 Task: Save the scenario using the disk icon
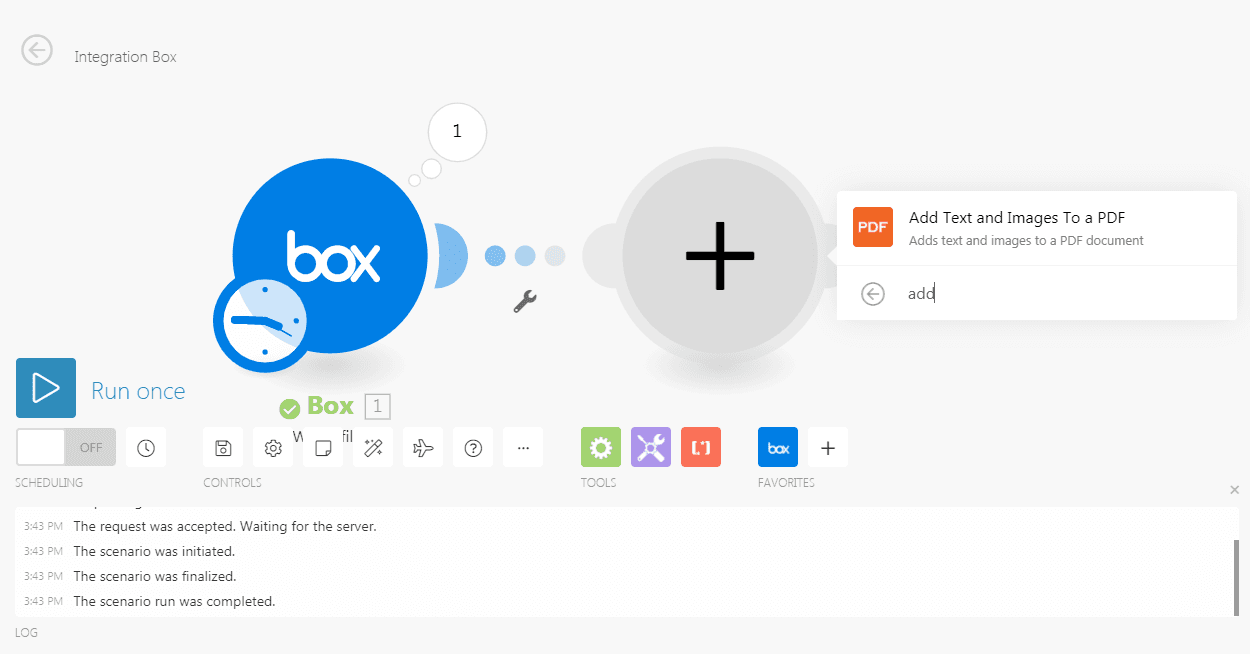(223, 448)
